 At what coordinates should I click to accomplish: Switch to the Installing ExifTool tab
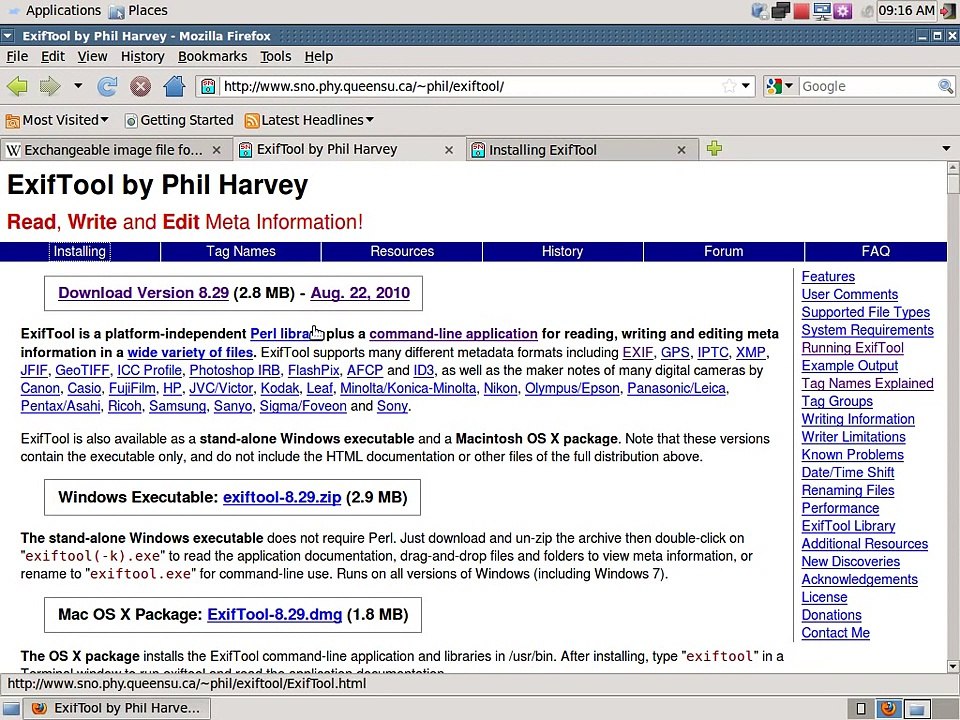point(542,150)
